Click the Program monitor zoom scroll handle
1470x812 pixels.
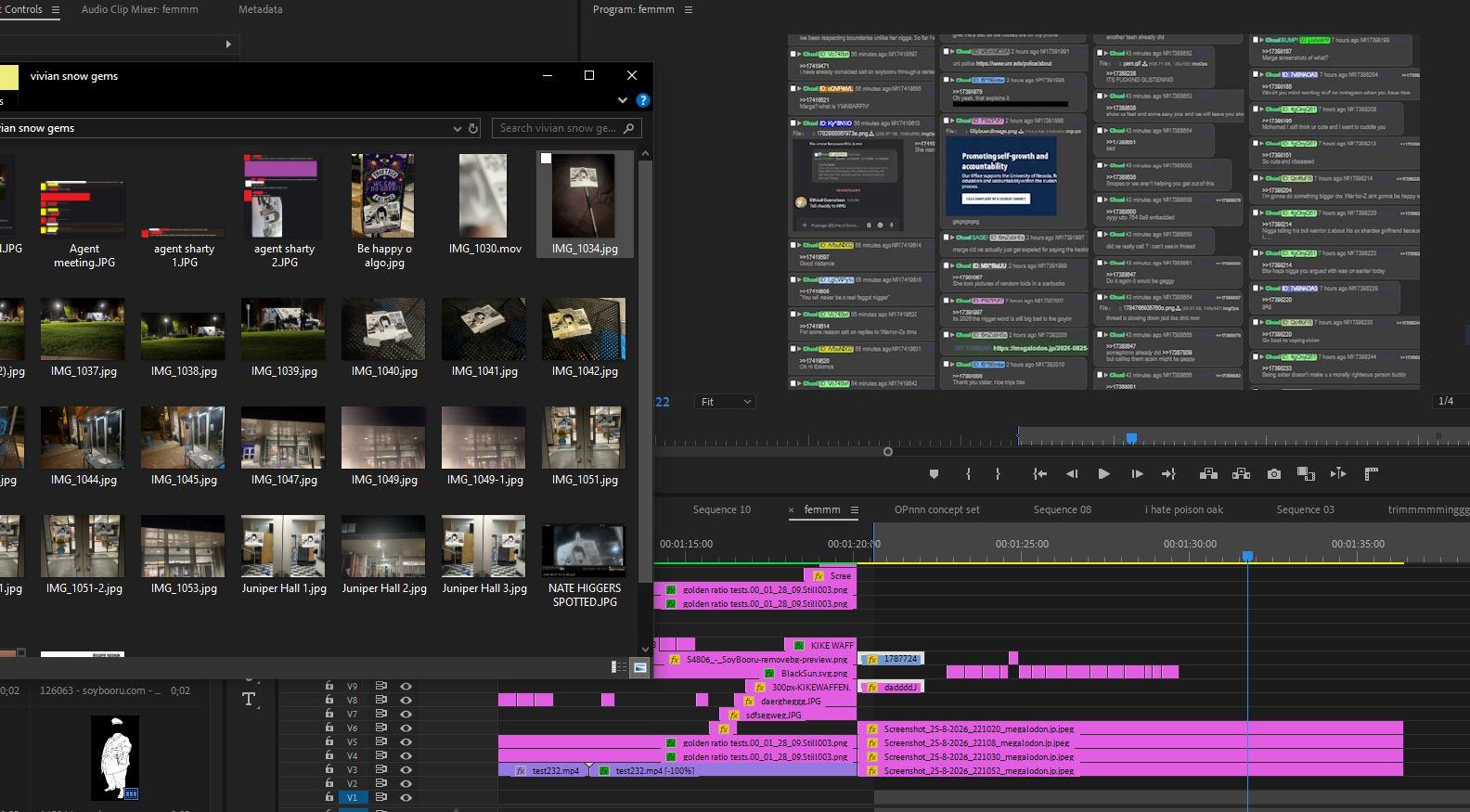click(x=888, y=452)
